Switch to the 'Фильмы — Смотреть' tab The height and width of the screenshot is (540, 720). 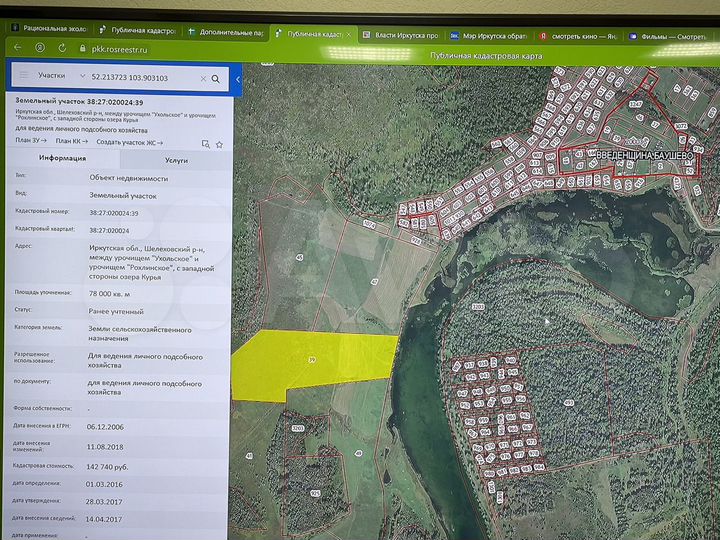(668, 36)
